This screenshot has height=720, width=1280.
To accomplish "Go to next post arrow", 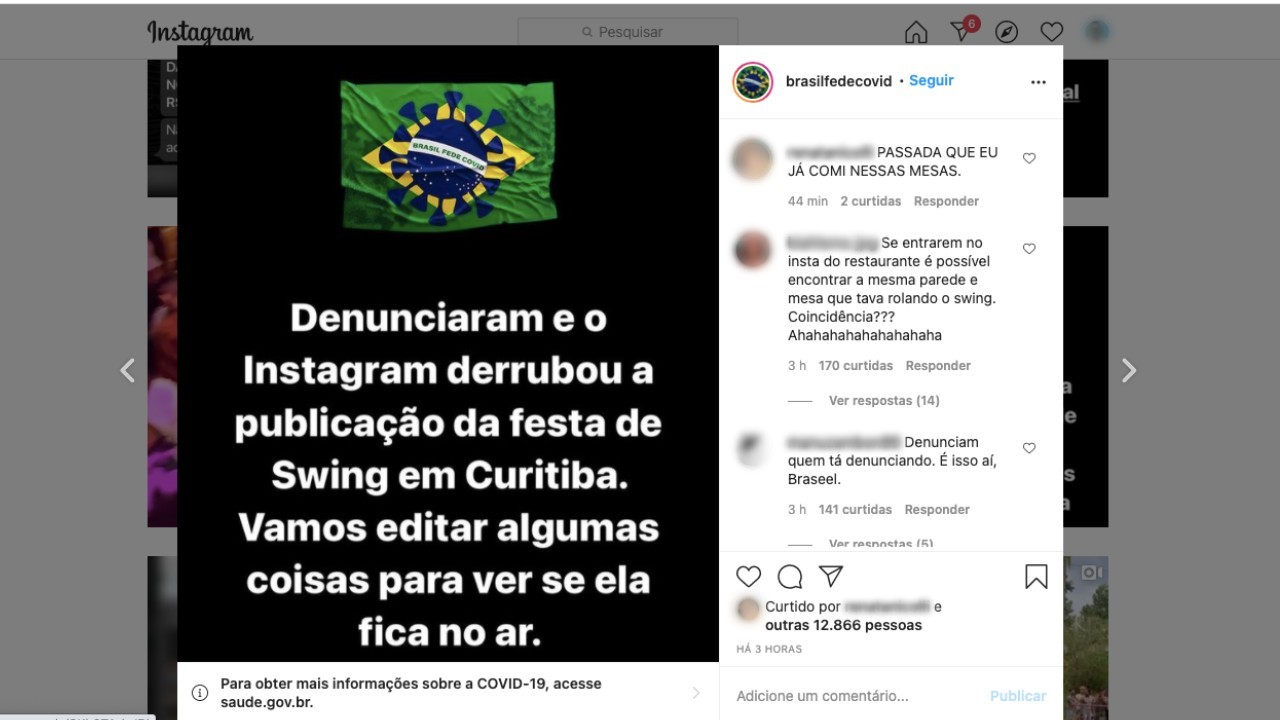I will pyautogui.click(x=1129, y=371).
